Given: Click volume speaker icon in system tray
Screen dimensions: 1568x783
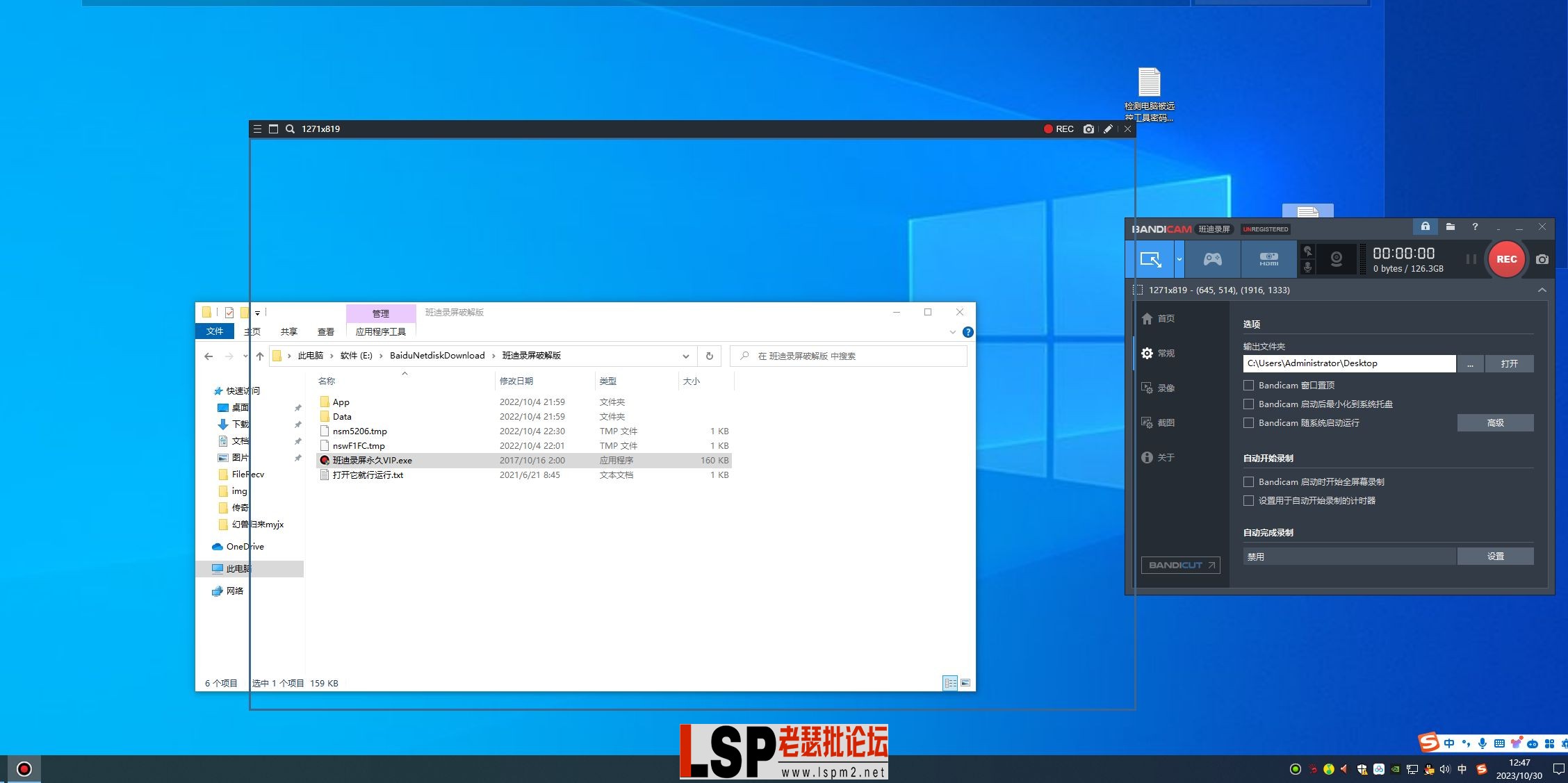Looking at the screenshot, I should (1445, 769).
